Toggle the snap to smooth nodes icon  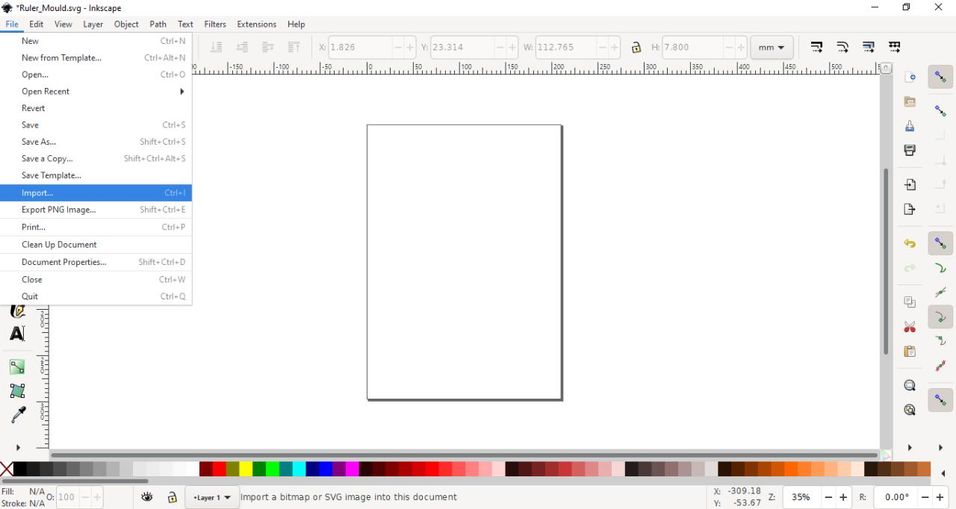point(941,341)
